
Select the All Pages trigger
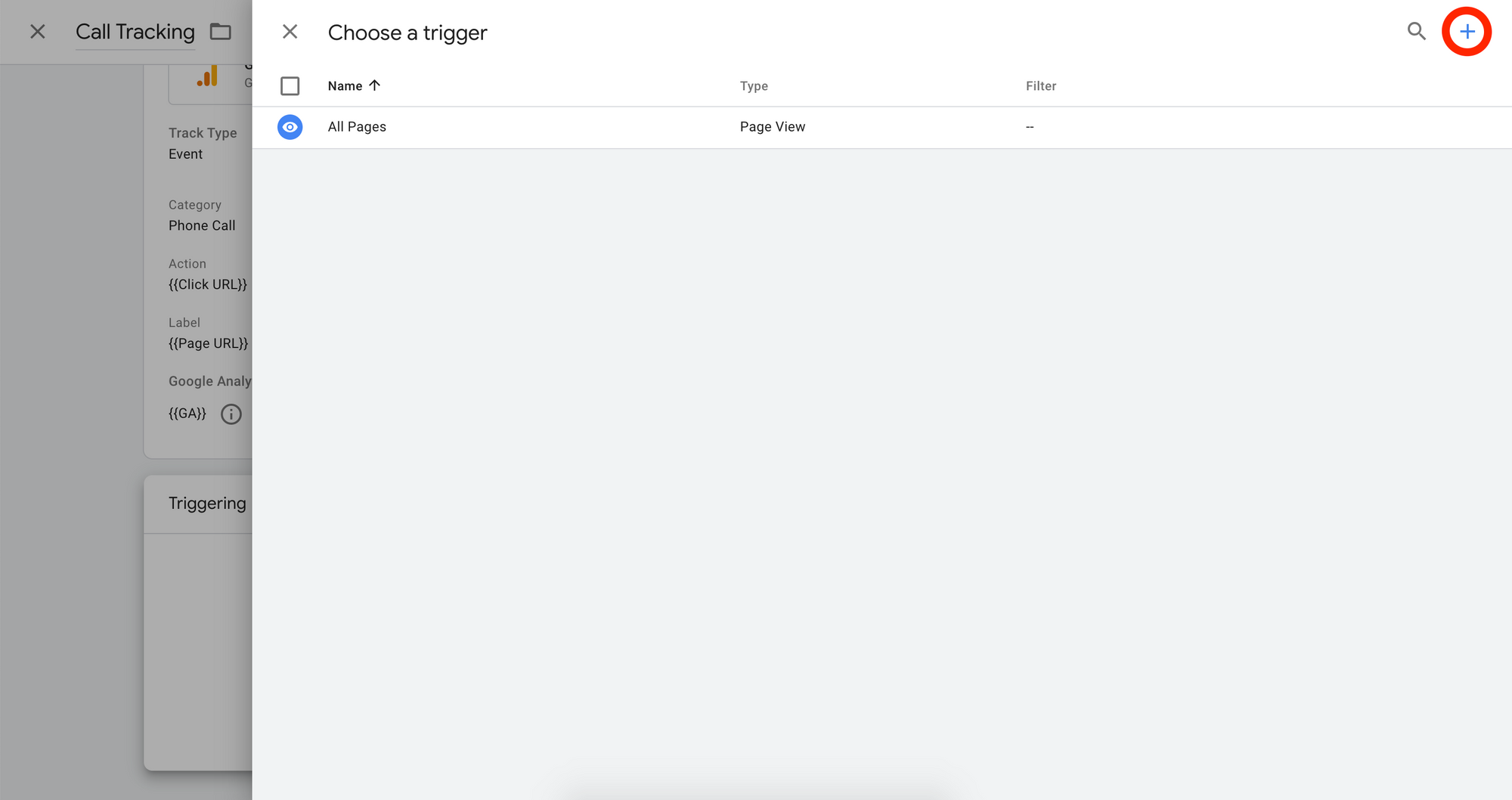[x=881, y=127]
